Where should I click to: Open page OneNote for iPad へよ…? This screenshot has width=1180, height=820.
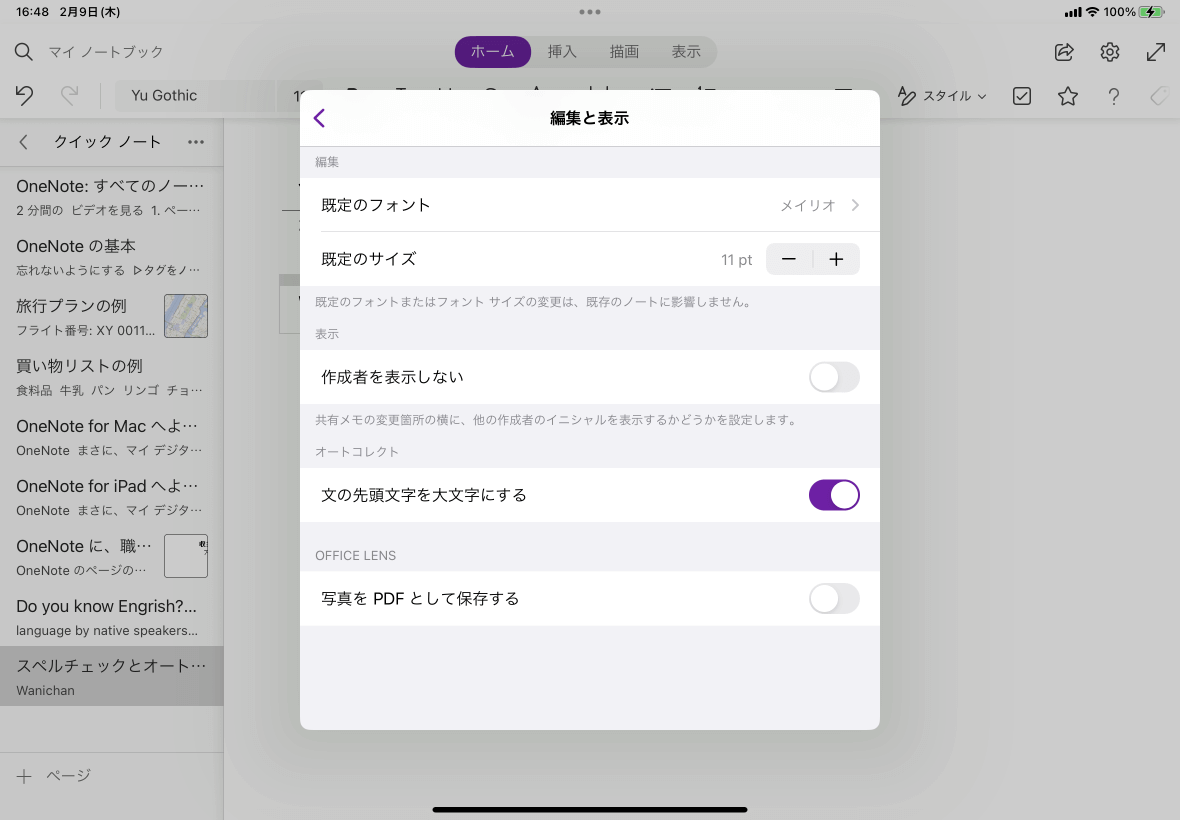point(111,497)
